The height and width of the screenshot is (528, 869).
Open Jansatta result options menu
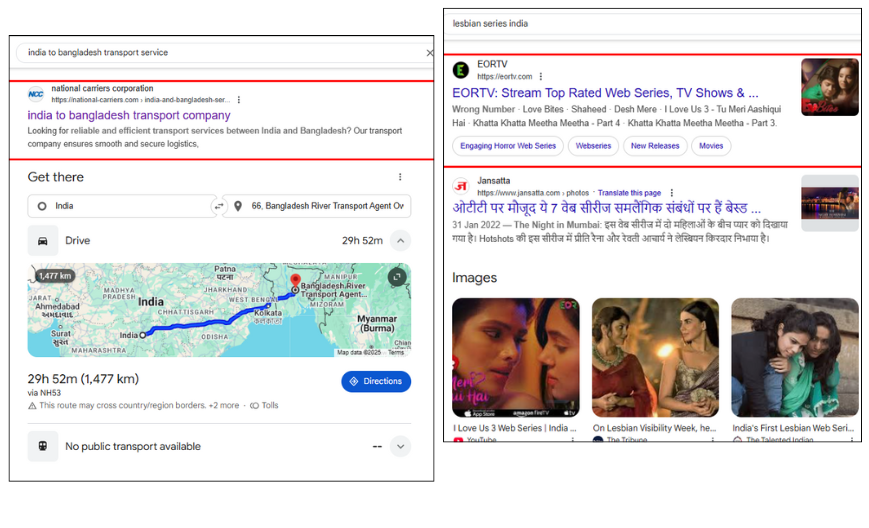click(672, 193)
